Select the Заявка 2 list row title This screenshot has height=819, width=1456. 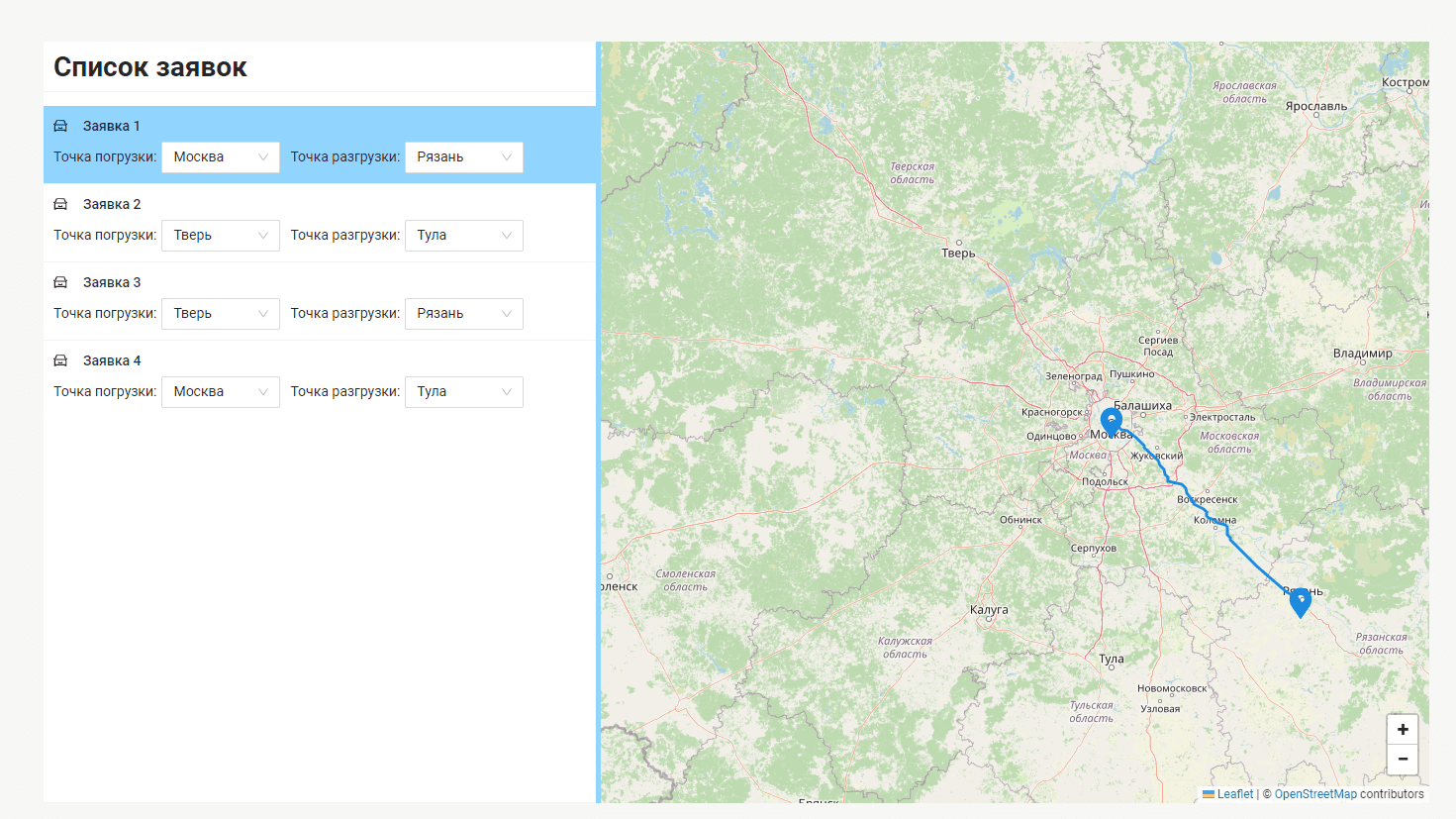[112, 204]
